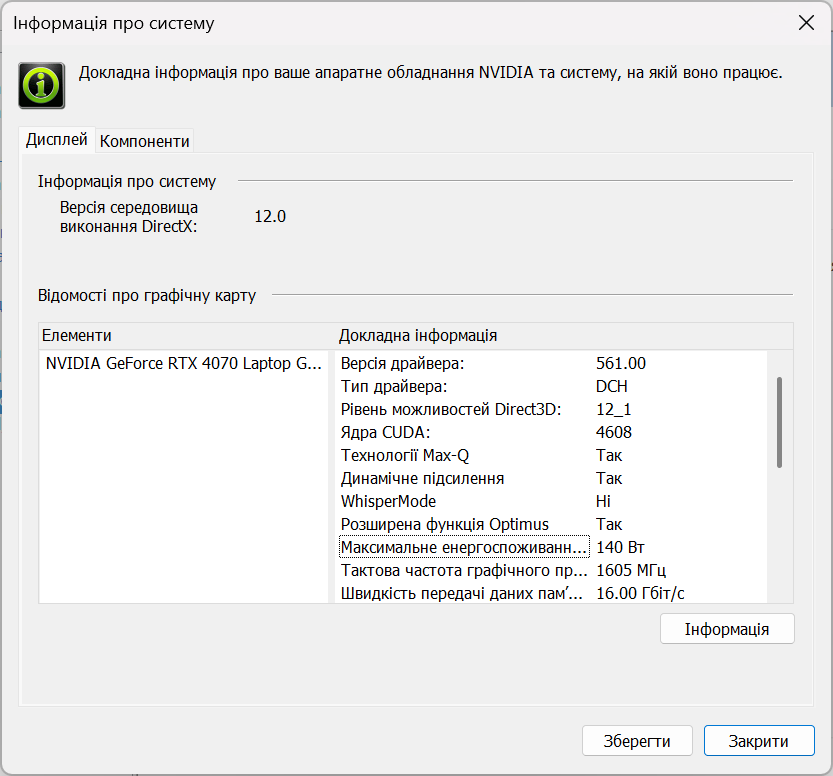Click the CUDA cores value 4608
833x776 pixels.
click(x=614, y=432)
